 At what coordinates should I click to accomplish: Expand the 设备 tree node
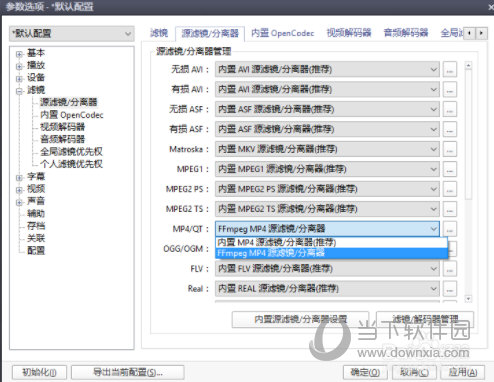tap(19, 79)
